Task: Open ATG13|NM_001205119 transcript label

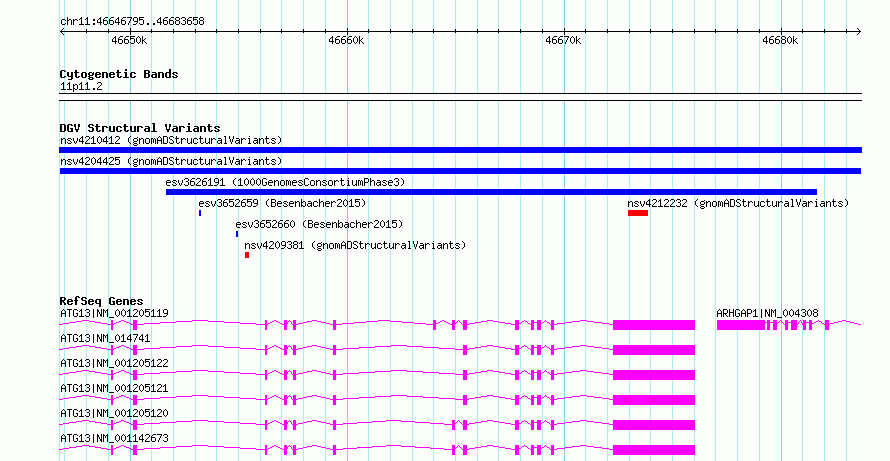Action: point(114,313)
